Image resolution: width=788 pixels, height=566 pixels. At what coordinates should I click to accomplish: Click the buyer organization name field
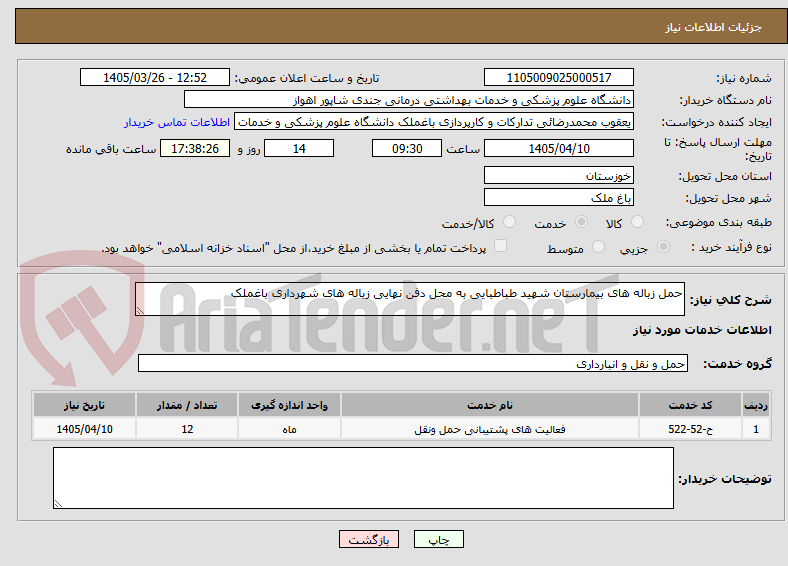pos(409,100)
